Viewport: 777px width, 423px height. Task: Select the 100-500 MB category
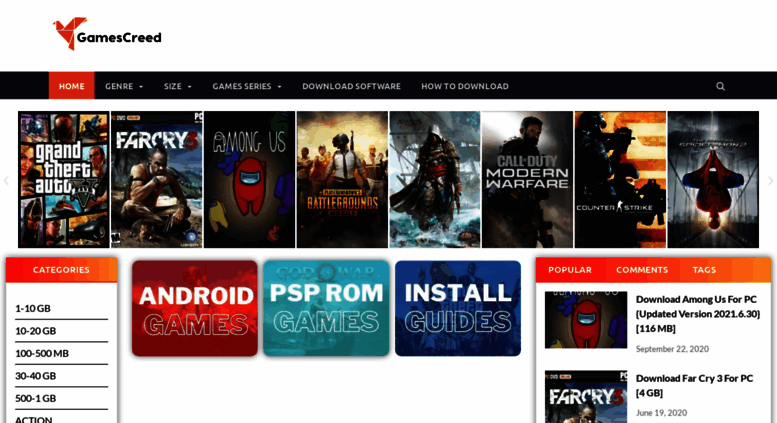click(42, 353)
